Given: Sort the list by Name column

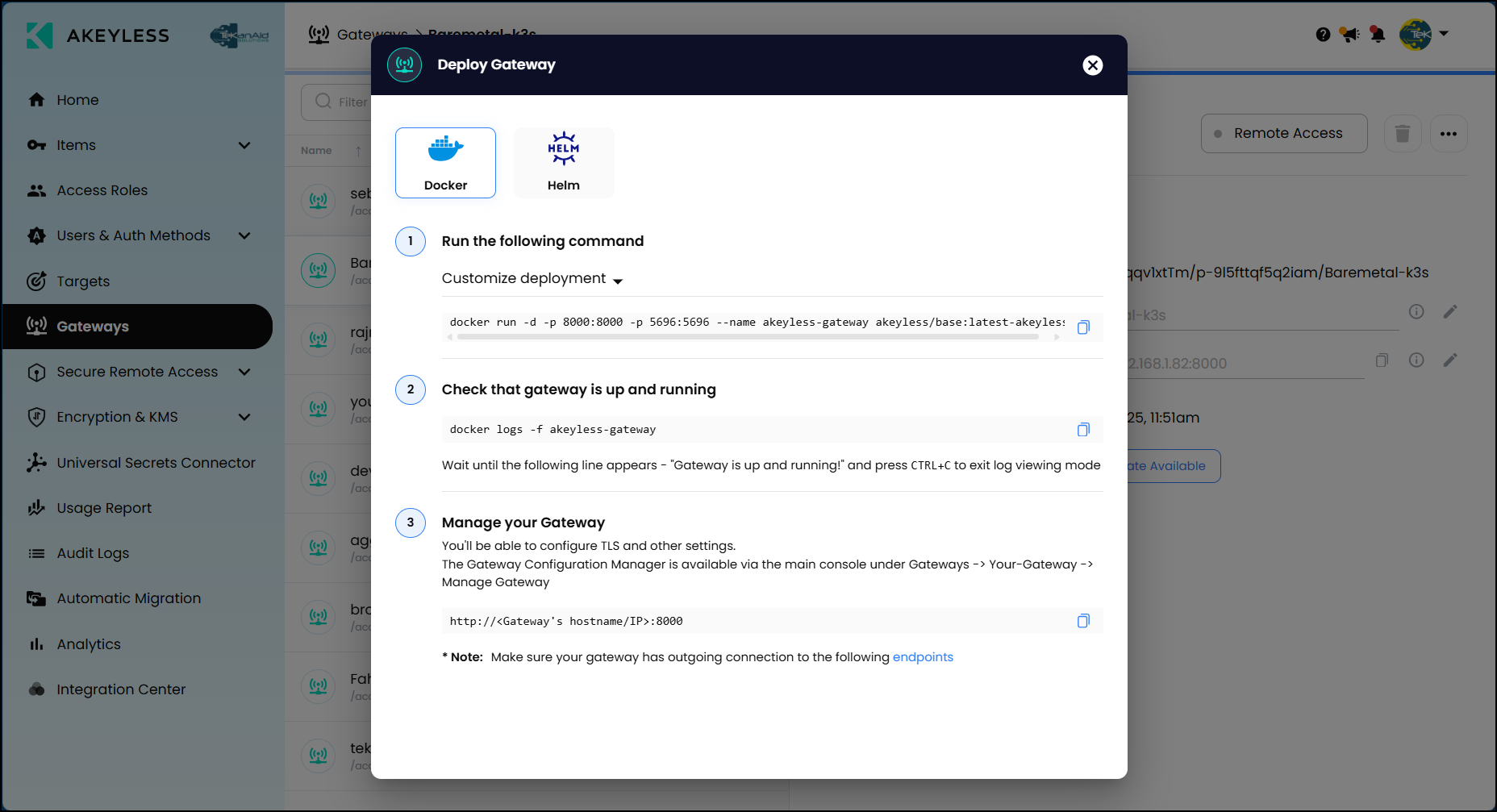Looking at the screenshot, I should click(332, 151).
